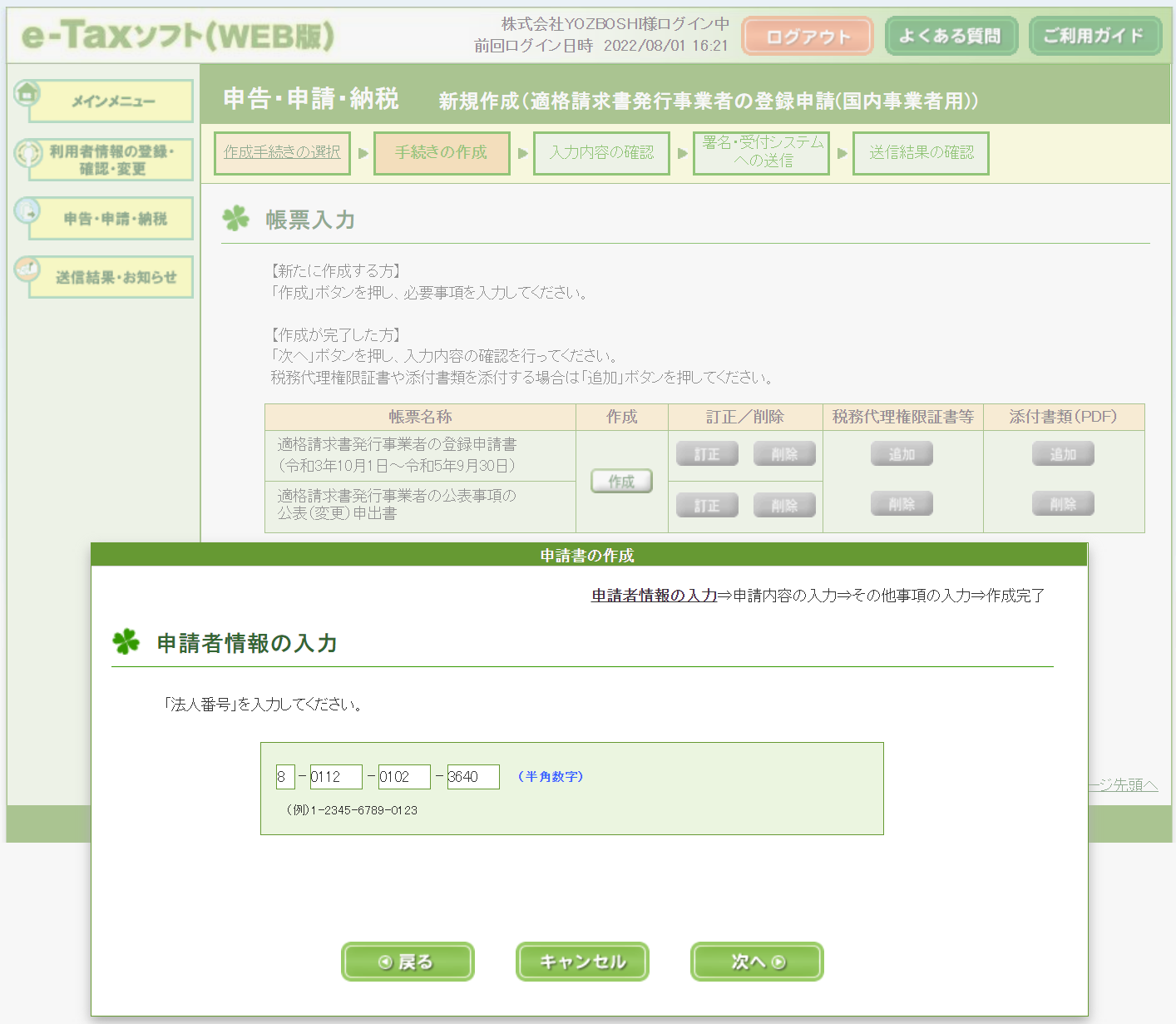
Task: Click the clover icon beside 申請者情報の入力
Action: coord(126,641)
